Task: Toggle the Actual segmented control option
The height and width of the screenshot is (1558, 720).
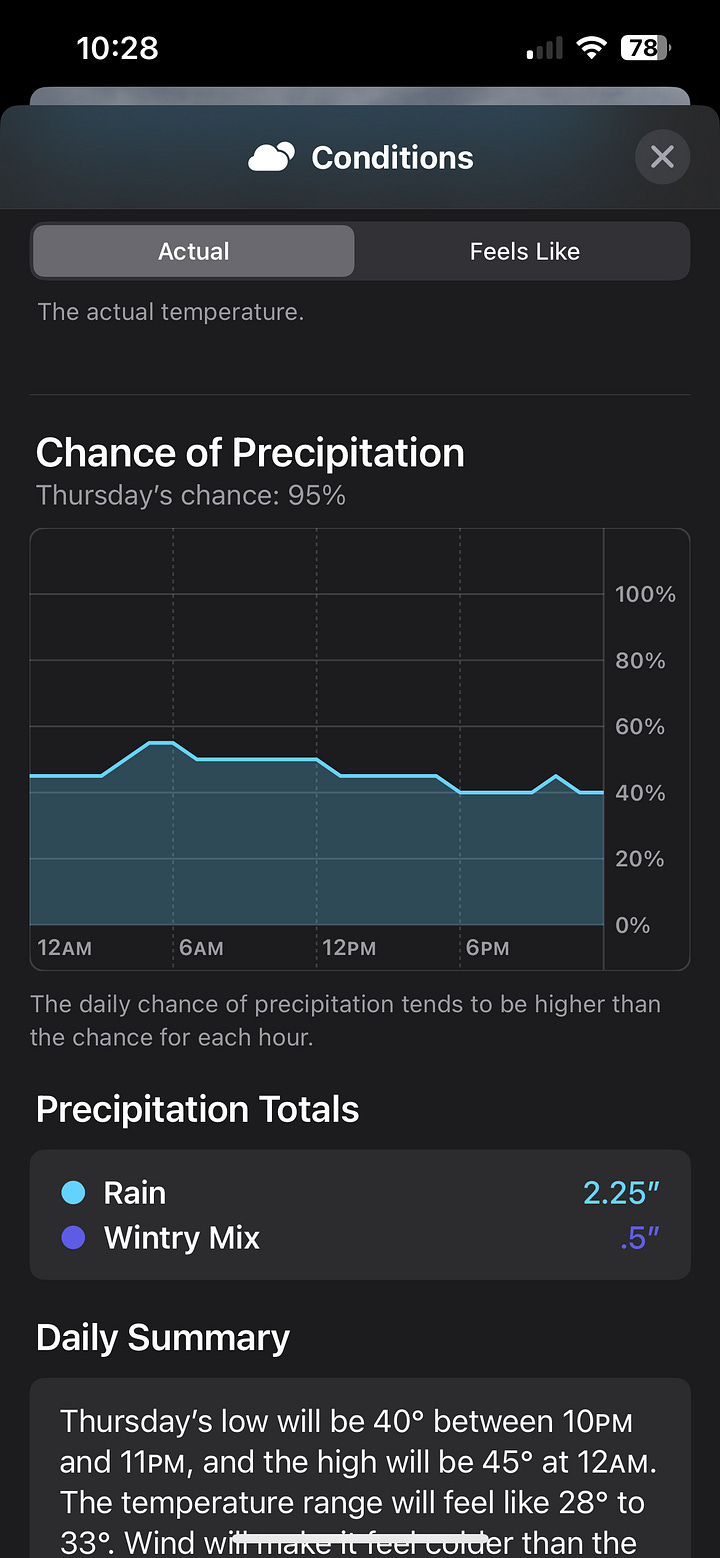Action: (193, 251)
